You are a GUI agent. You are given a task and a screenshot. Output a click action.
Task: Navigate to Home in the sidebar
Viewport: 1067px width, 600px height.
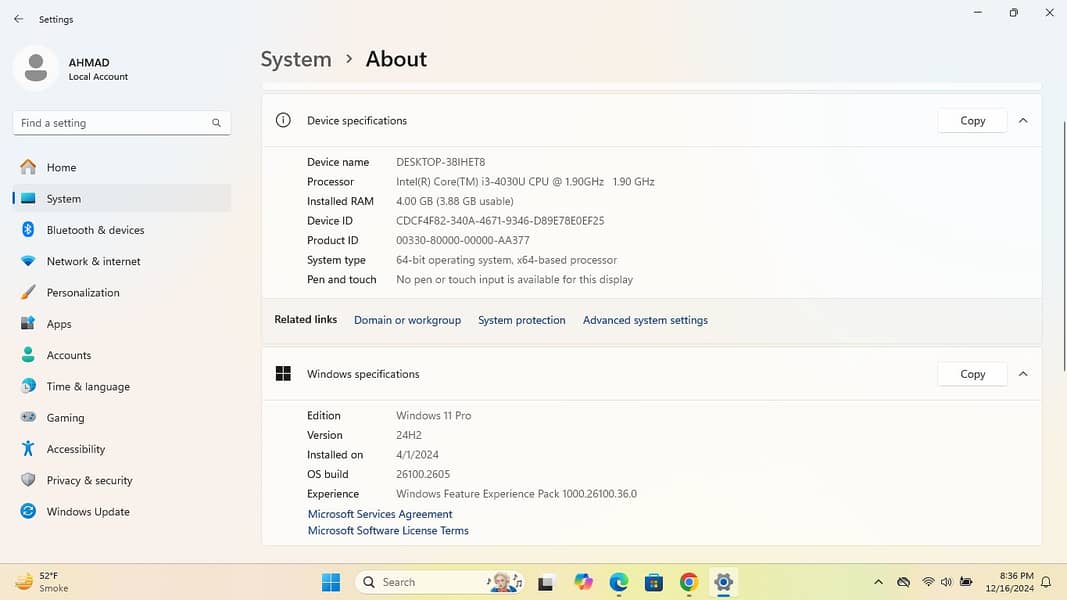pyautogui.click(x=61, y=167)
